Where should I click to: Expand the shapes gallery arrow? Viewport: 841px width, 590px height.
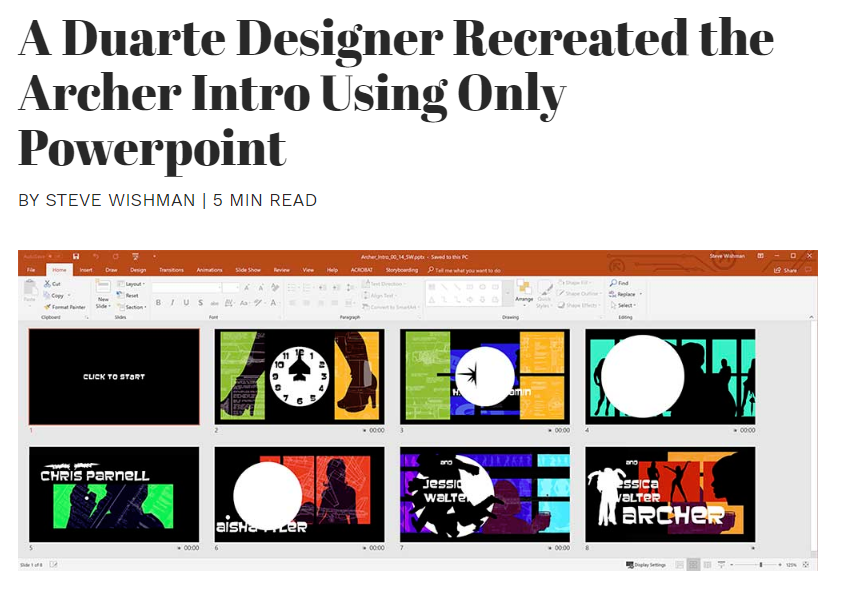[508, 294]
